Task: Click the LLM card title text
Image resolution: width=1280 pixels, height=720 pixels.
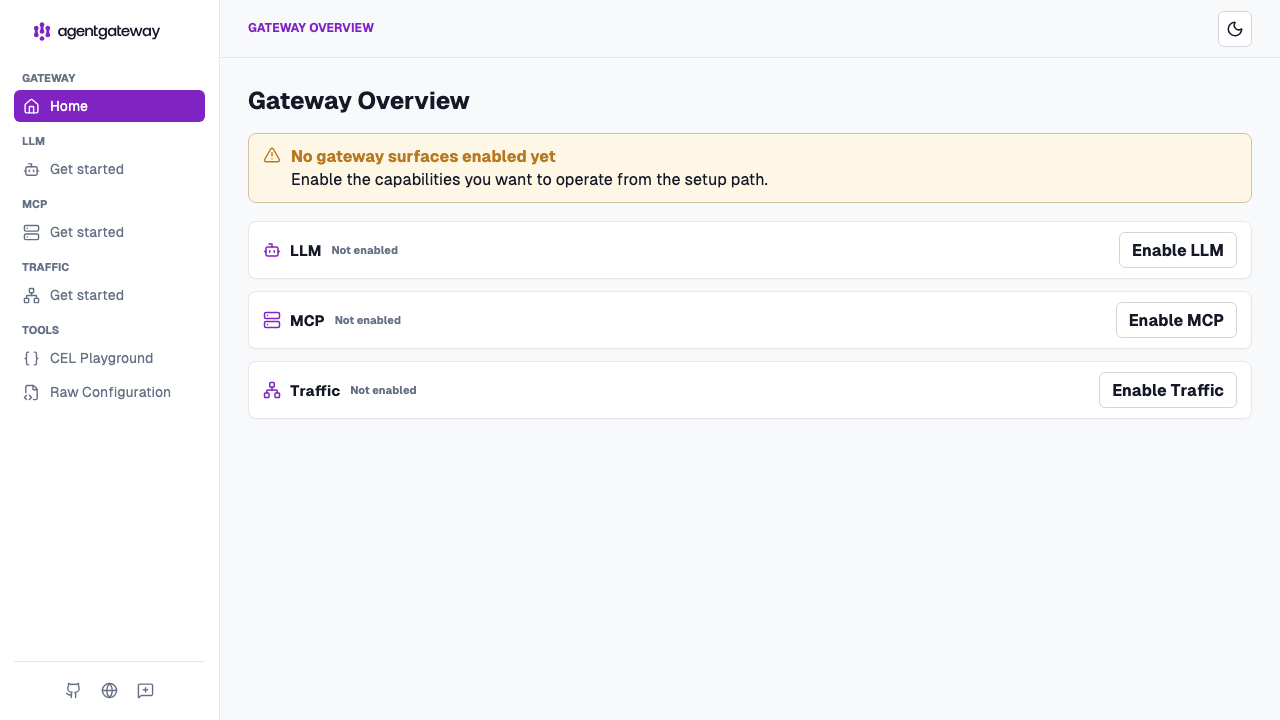Action: (305, 251)
